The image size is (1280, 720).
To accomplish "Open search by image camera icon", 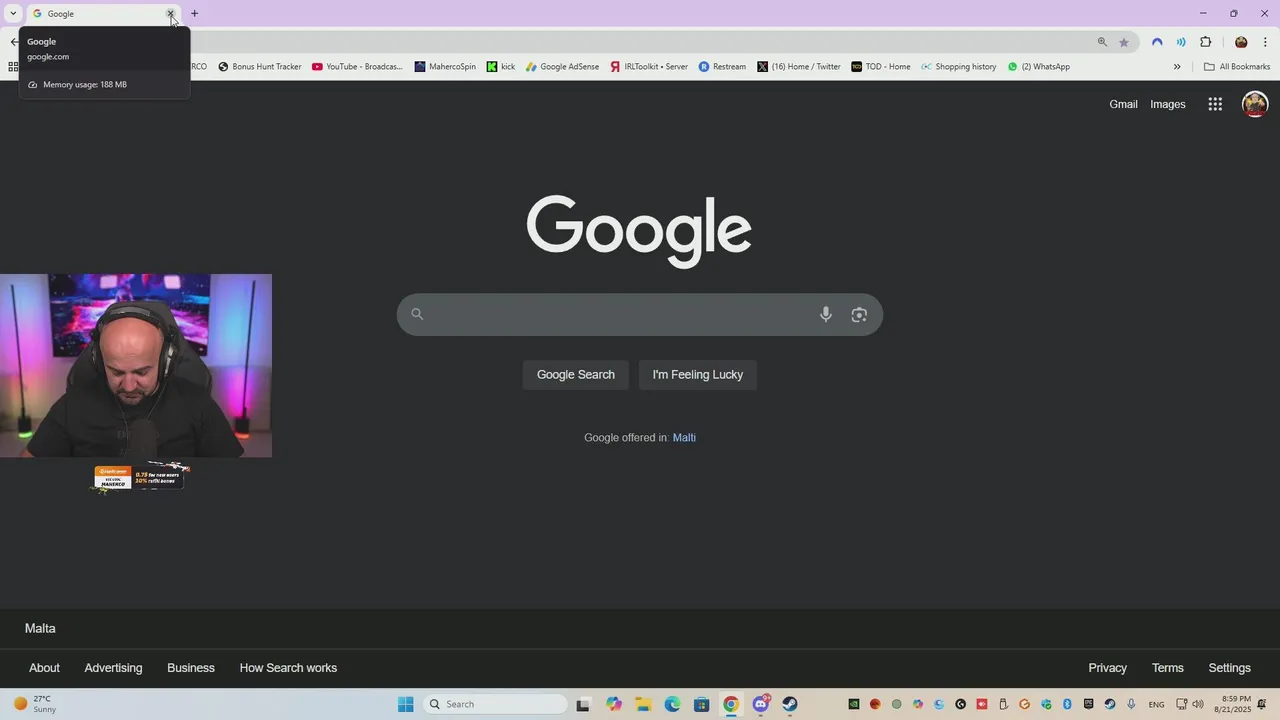I will [859, 314].
